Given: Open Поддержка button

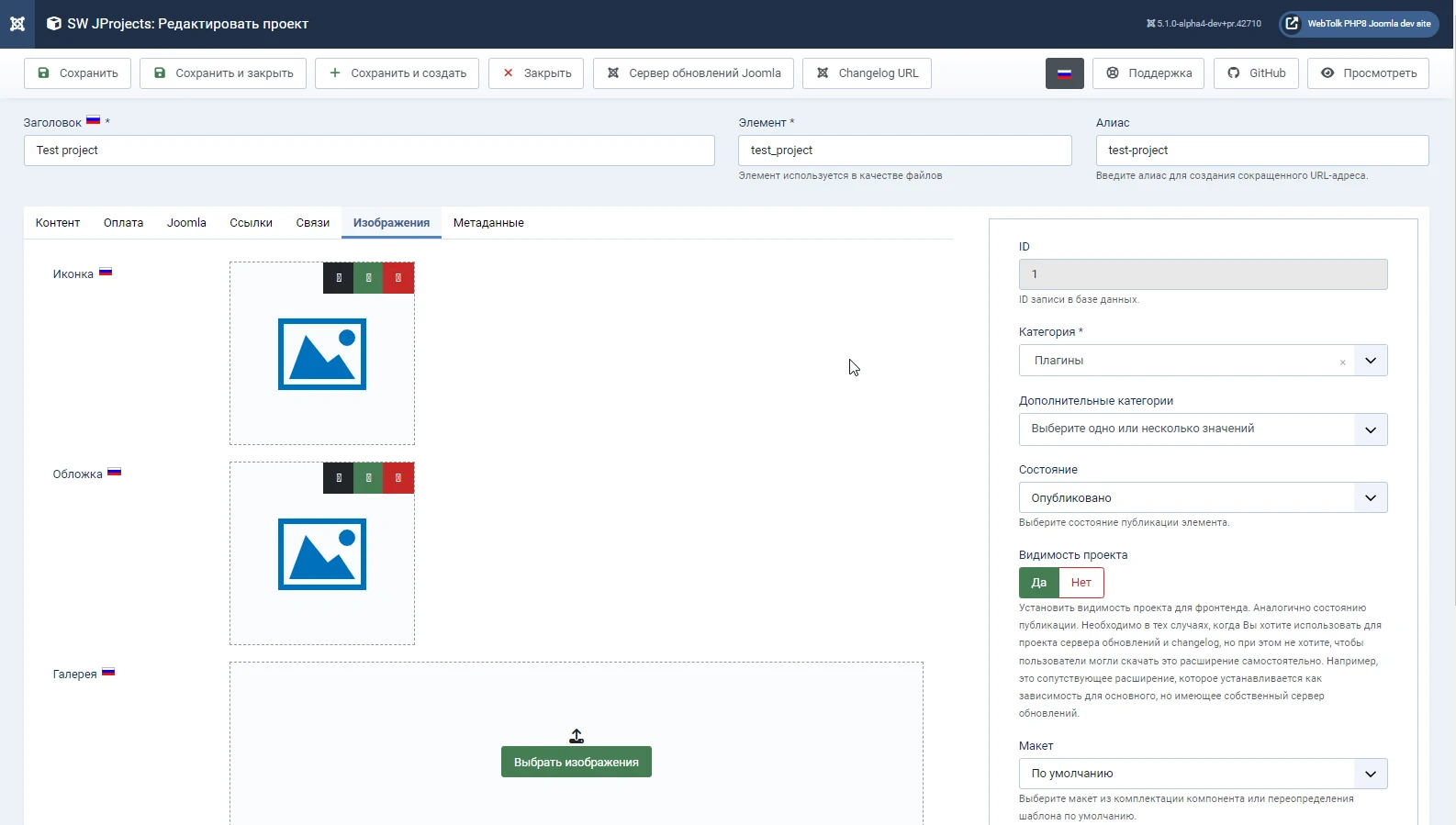Looking at the screenshot, I should point(1148,73).
